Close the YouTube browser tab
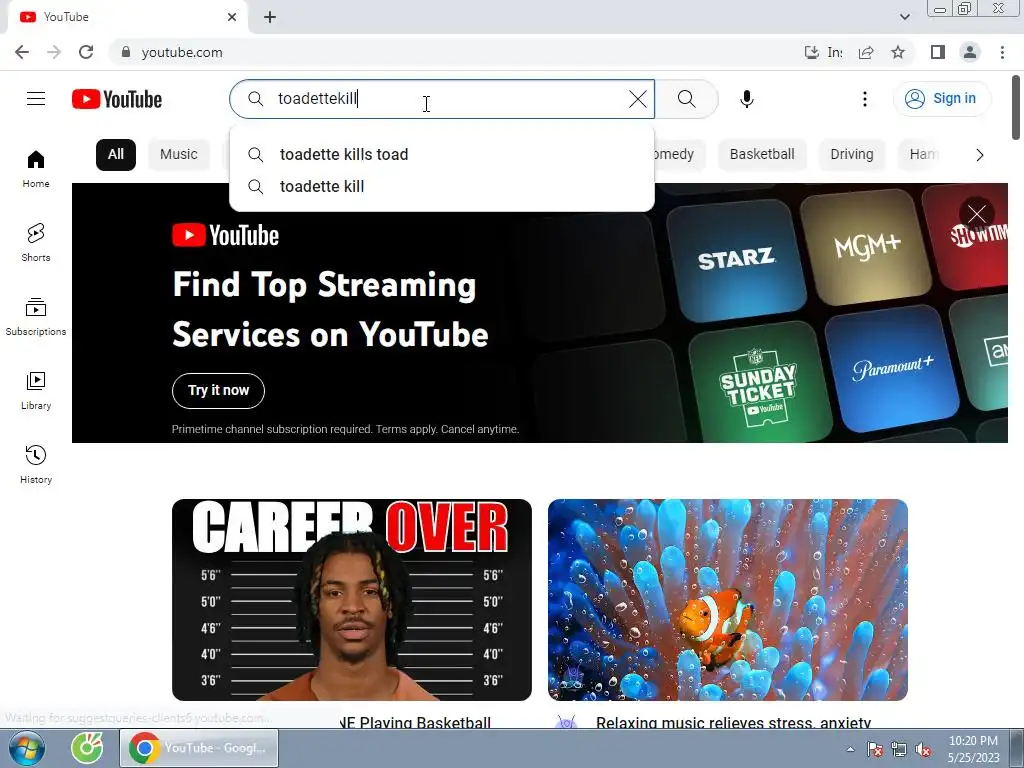 [232, 17]
